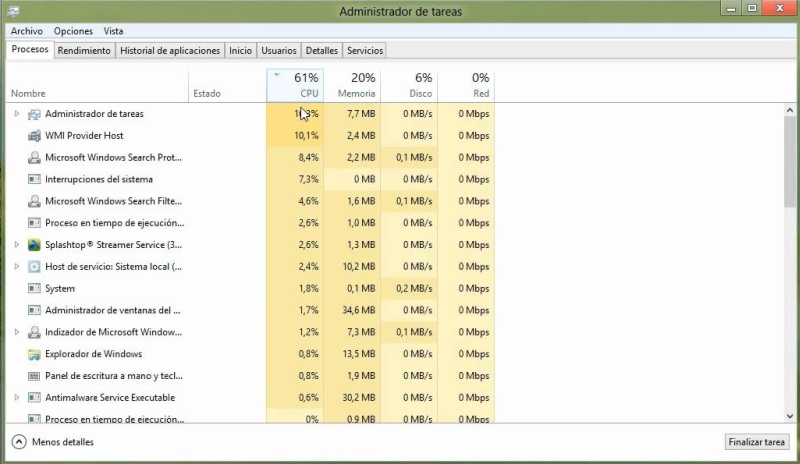Screen dimensions: 800x464
Task: Click the 0,2 MB/s disk value
Action: 414,289
